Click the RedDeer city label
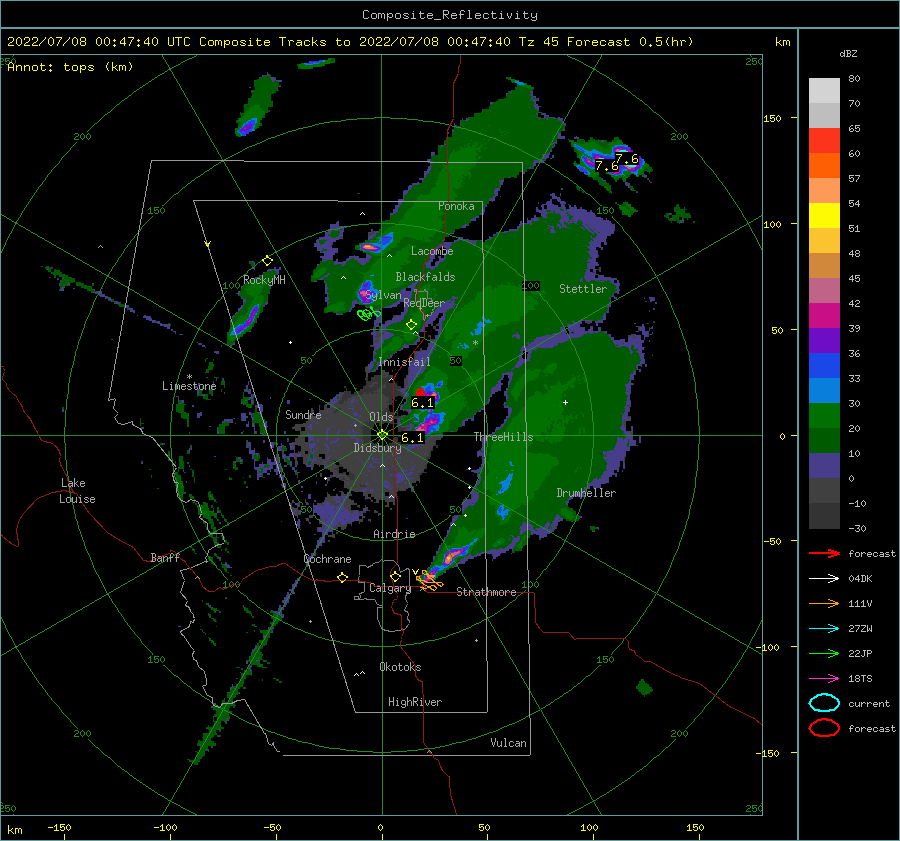 tap(424, 303)
